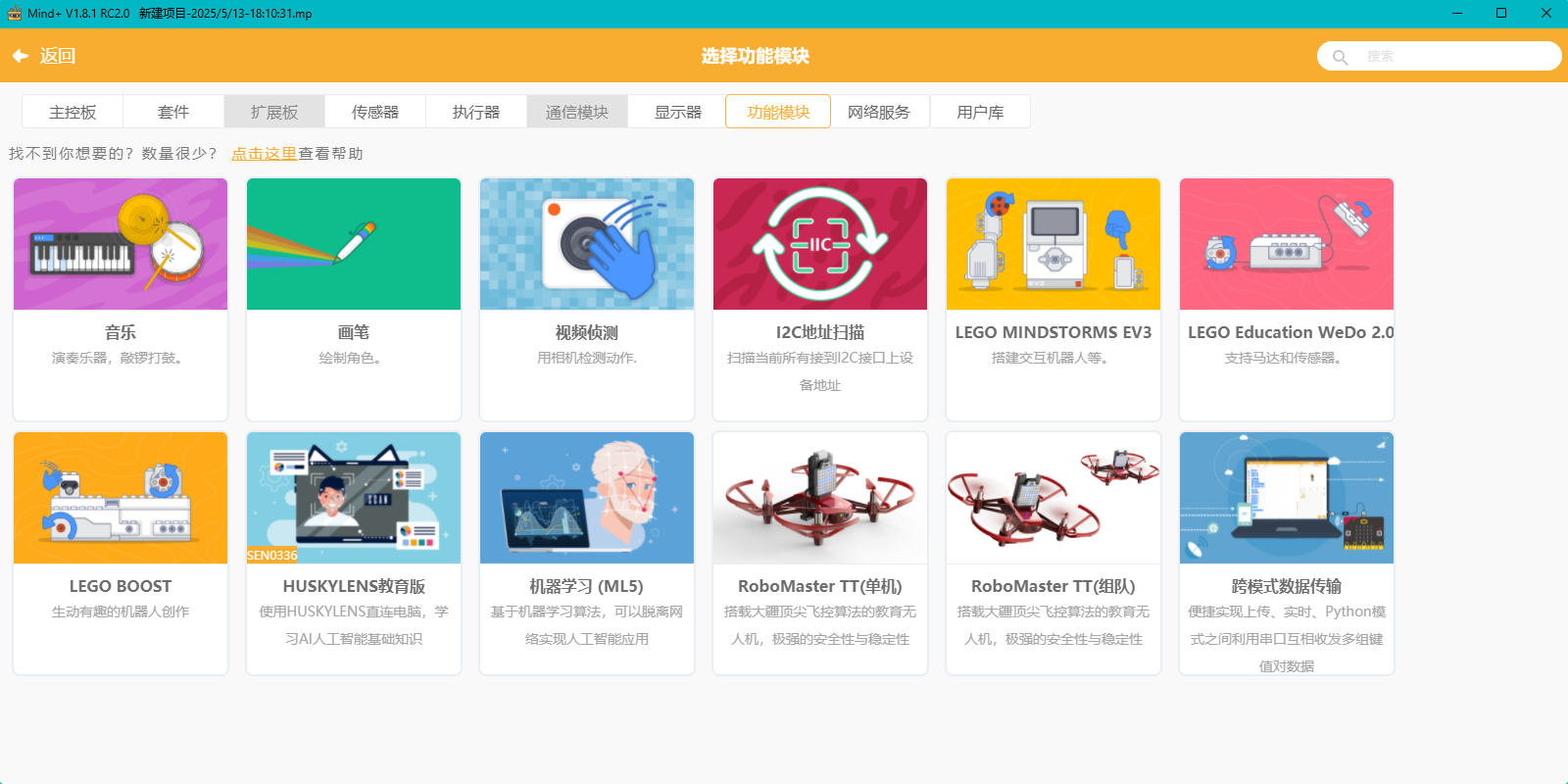Click the 演奏乐器，敲锣打鼓 description
The height and width of the screenshot is (784, 1568).
point(121,358)
